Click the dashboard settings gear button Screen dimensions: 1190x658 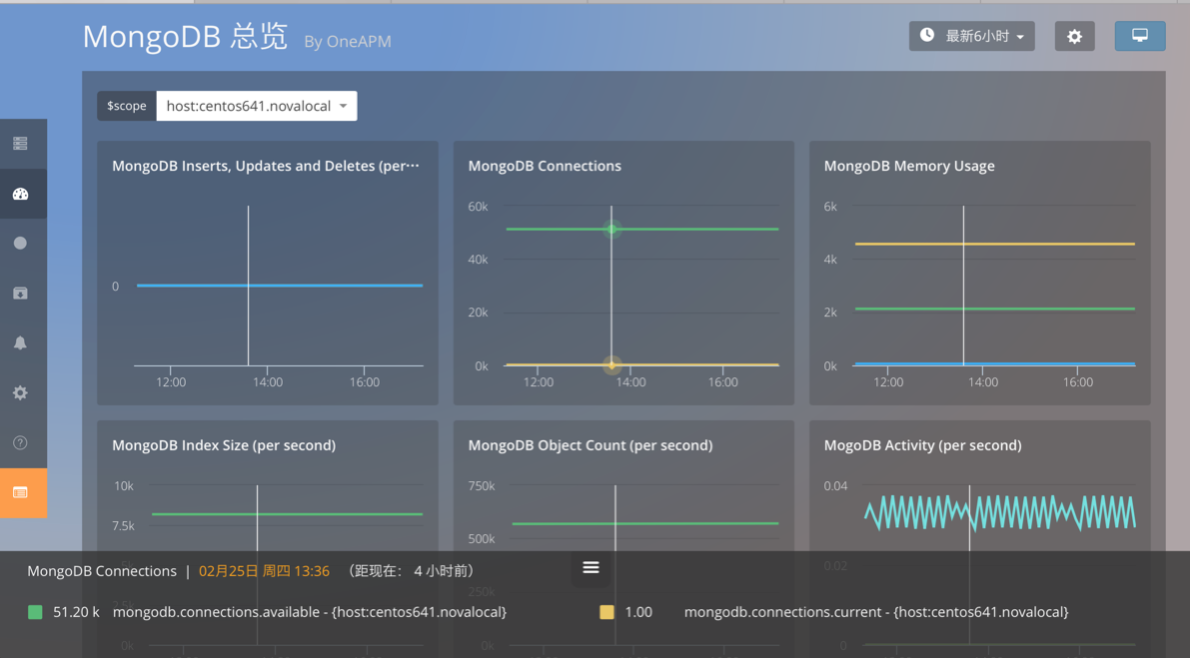[x=1074, y=37]
